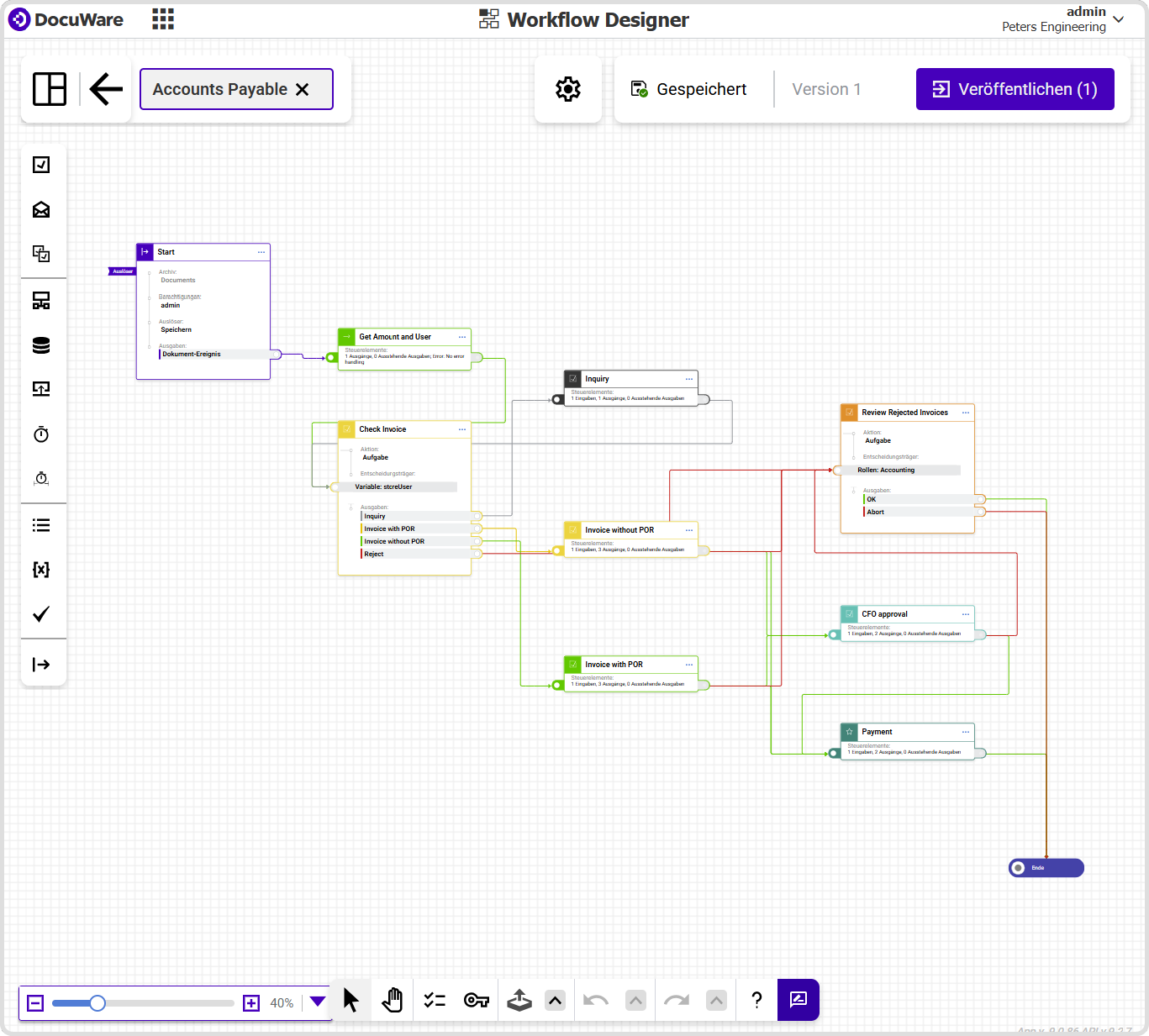Open the zoom percentage dropdown arrow

[x=318, y=1002]
